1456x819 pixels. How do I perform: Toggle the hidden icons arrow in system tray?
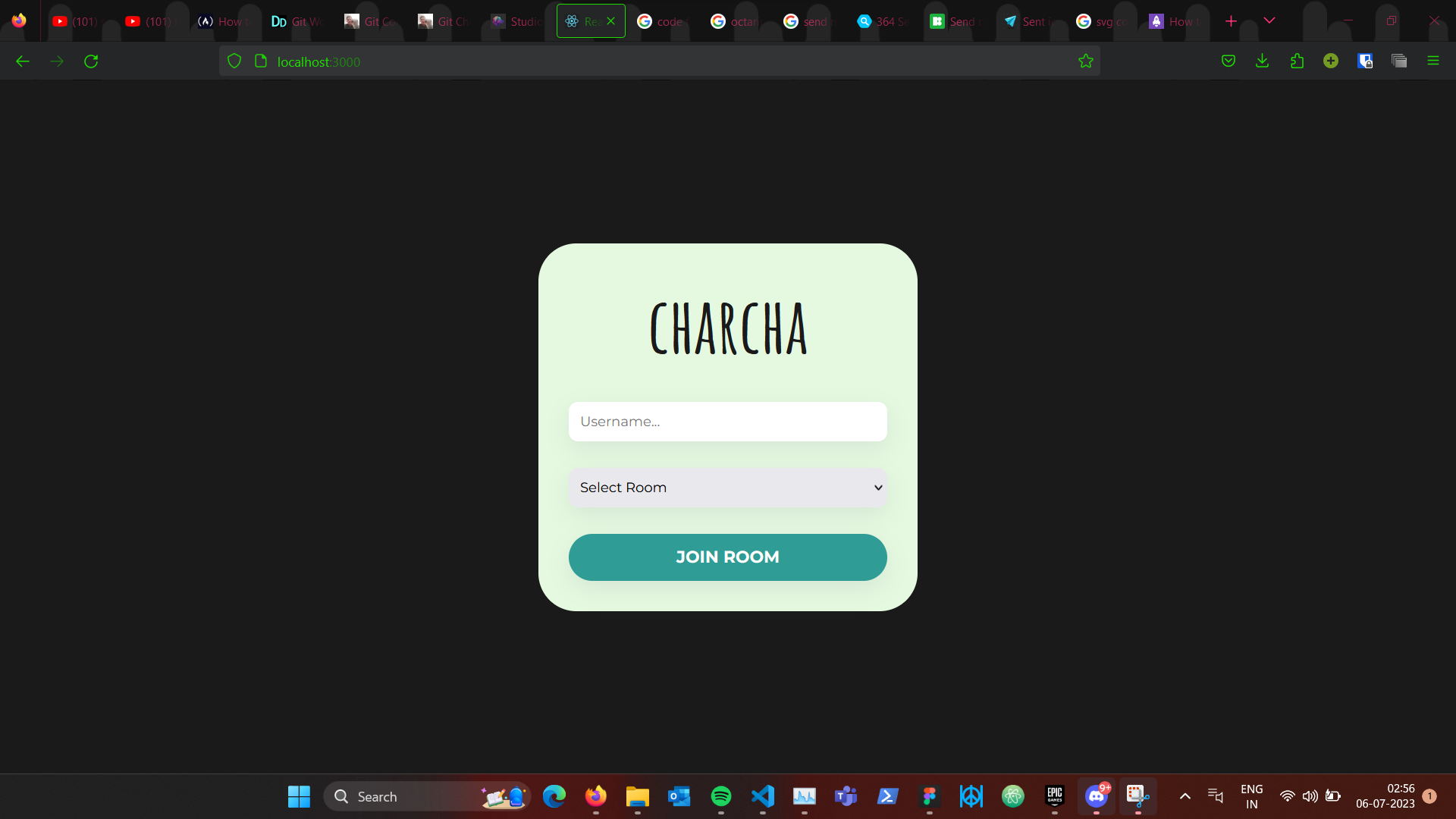coord(1185,796)
